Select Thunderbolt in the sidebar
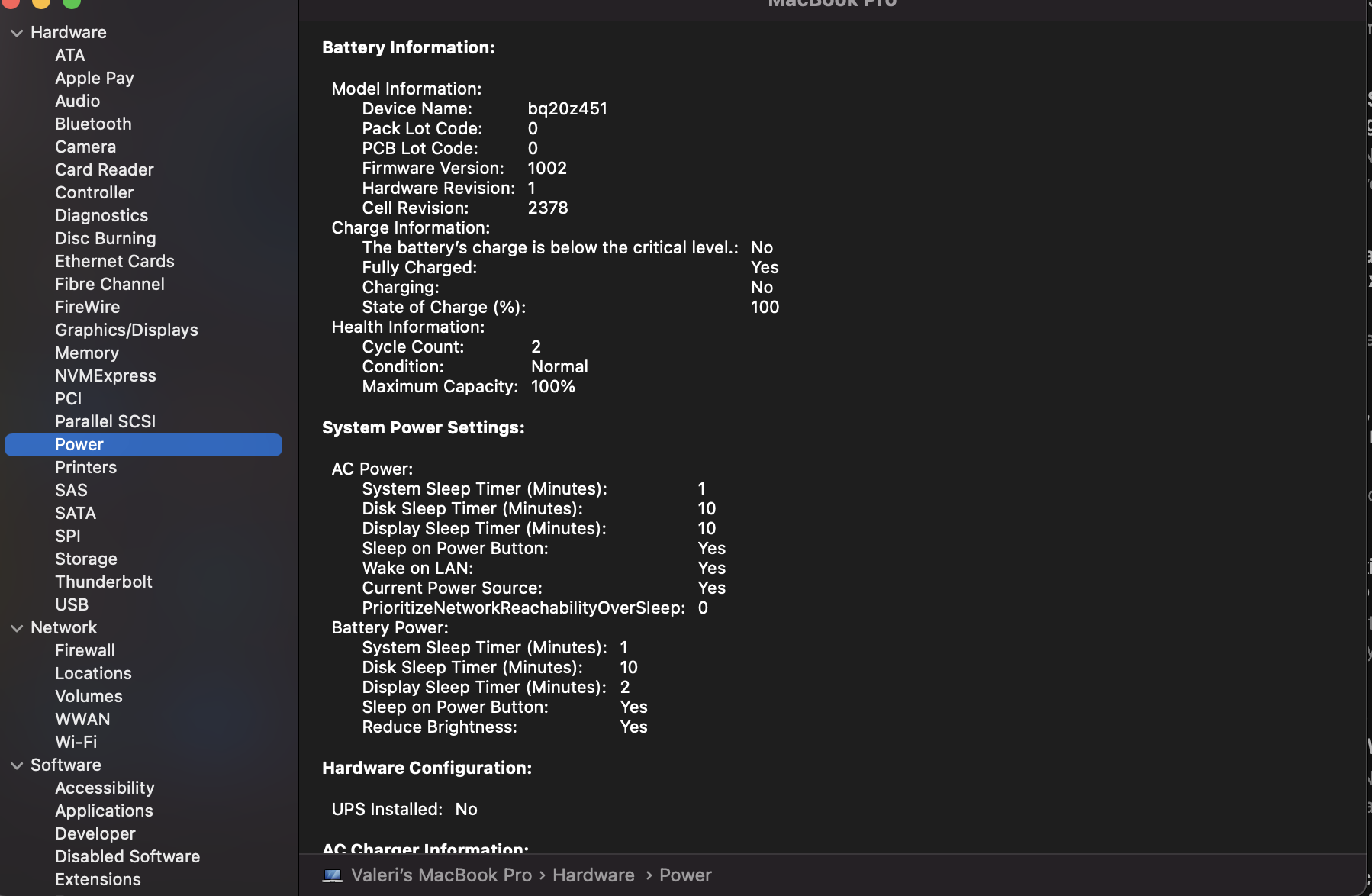The width and height of the screenshot is (1372, 896). [x=104, y=582]
